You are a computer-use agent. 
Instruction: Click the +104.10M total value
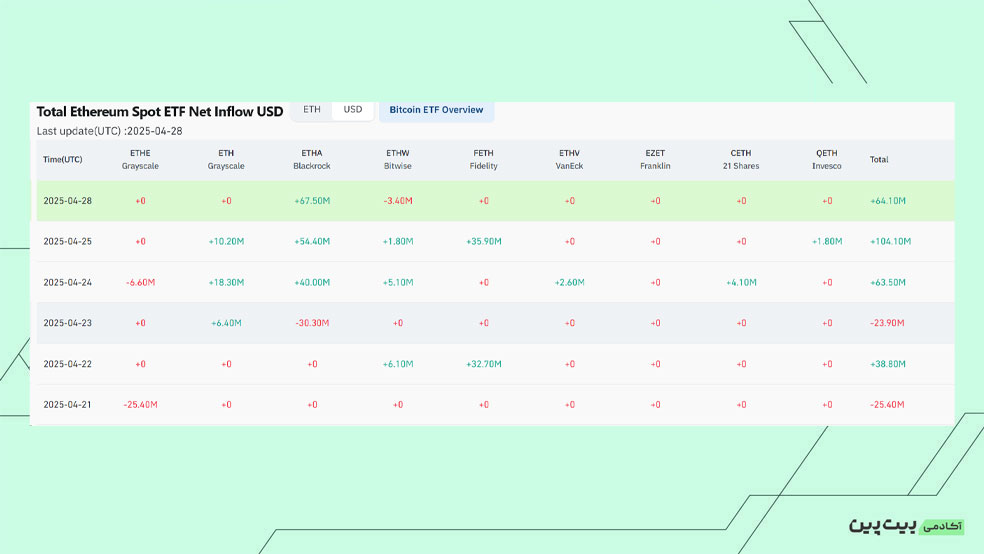click(890, 242)
